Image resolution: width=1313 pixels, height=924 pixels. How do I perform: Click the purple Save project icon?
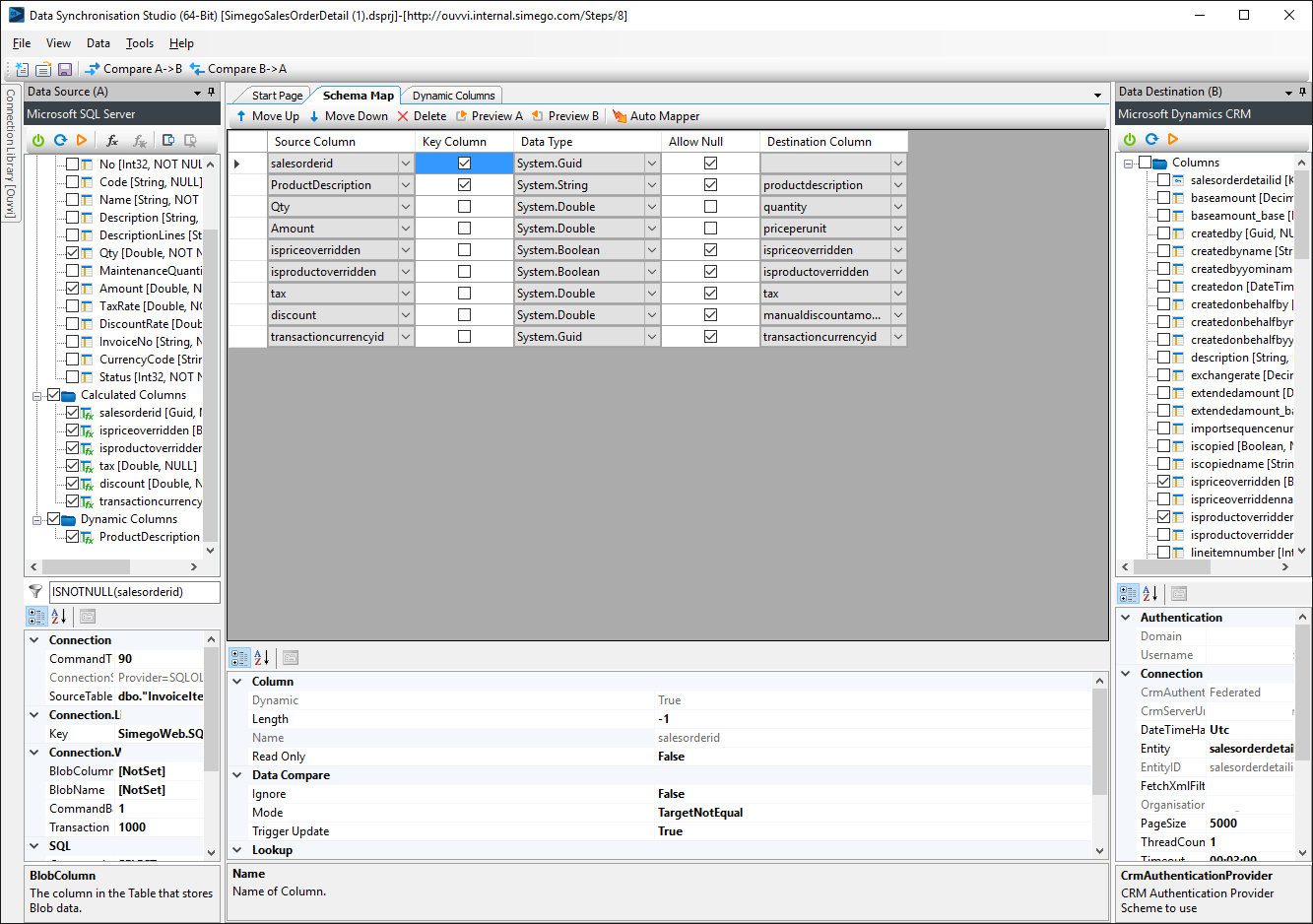[65, 69]
